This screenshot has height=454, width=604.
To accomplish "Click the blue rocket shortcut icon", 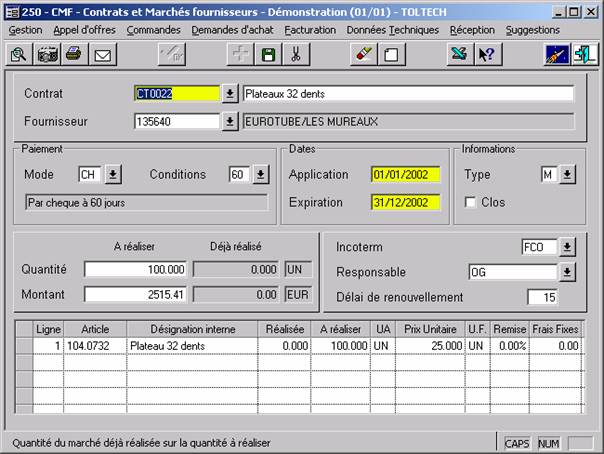I will [x=557, y=54].
